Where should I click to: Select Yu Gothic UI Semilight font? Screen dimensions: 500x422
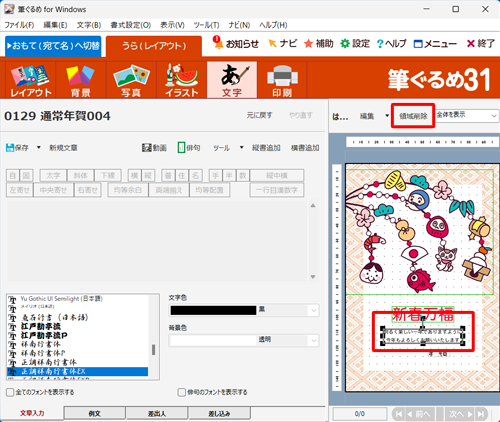[x=62, y=299]
